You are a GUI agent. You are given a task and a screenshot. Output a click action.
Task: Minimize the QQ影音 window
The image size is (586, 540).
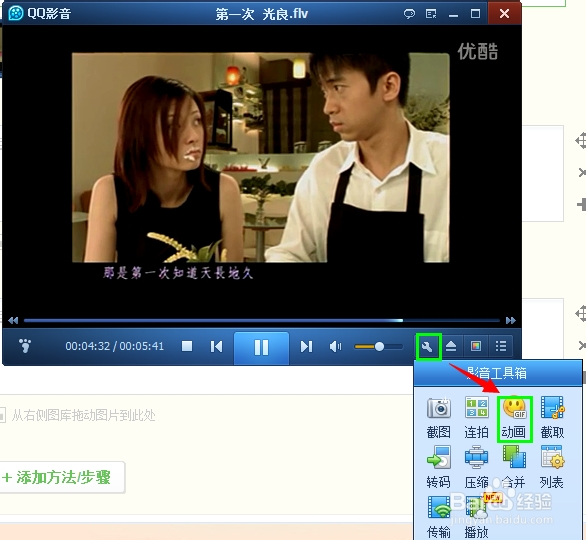tap(453, 15)
